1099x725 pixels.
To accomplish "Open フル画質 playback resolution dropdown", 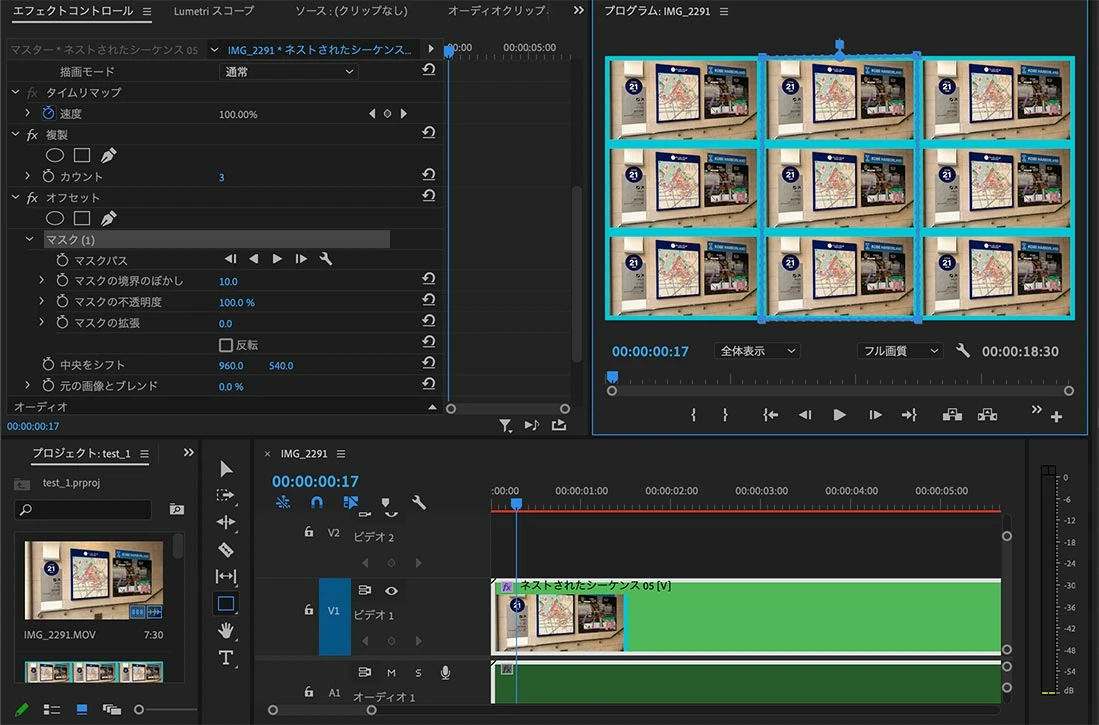I will 899,351.
